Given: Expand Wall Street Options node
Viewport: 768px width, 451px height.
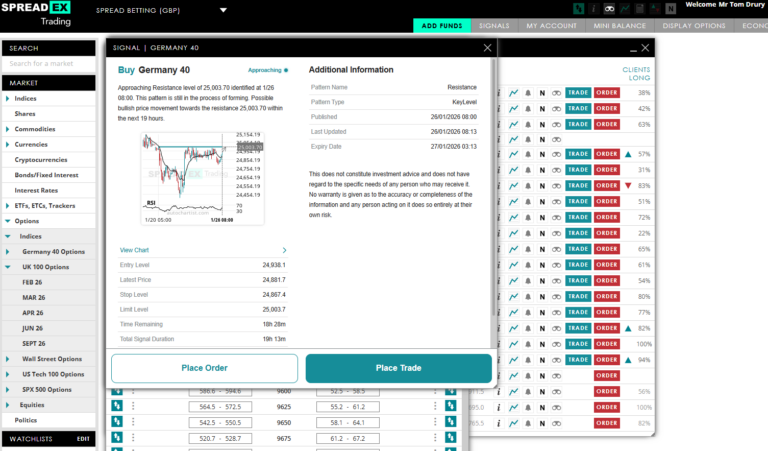Looking at the screenshot, I should pos(7,359).
